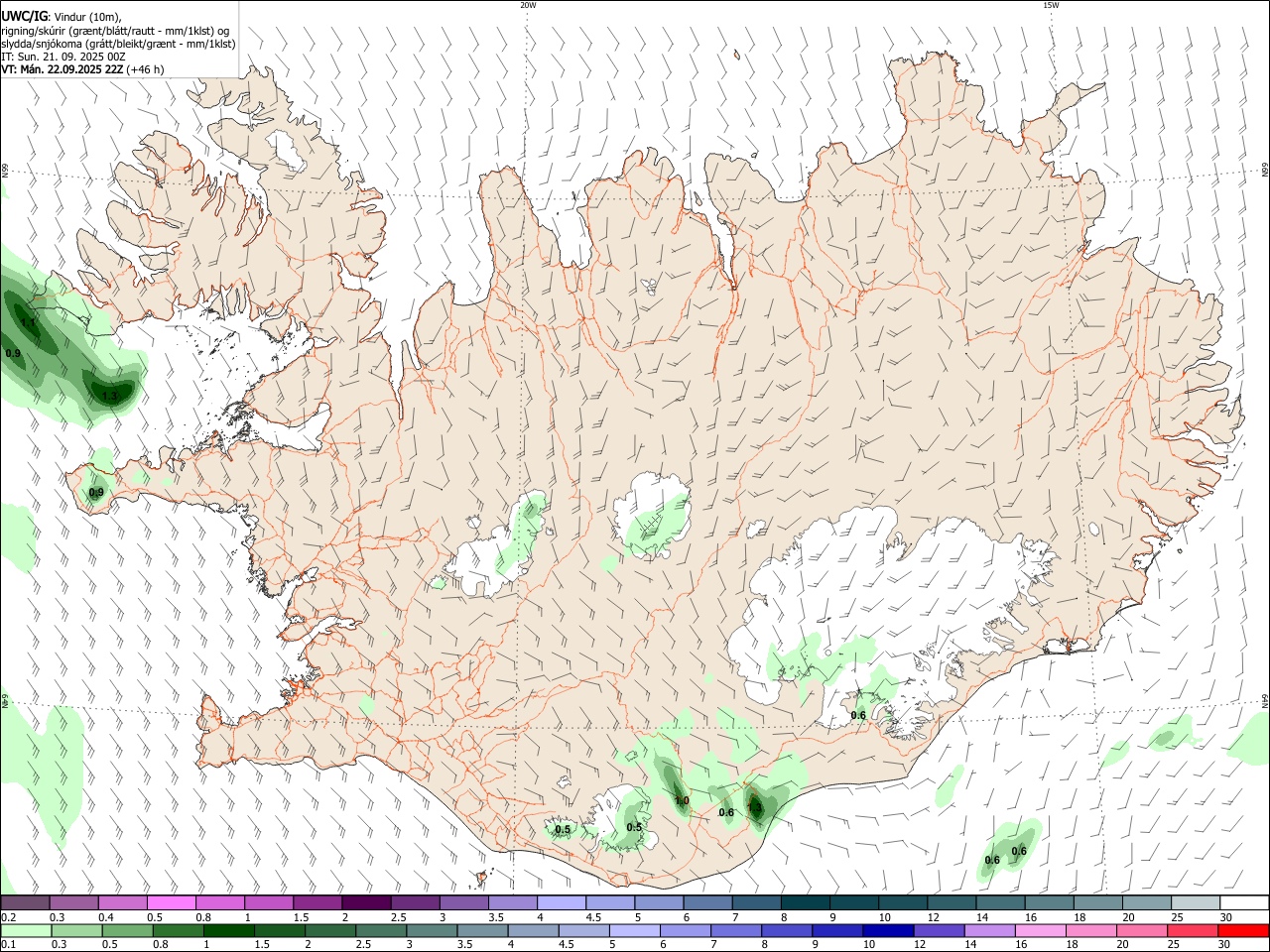Select the top-row swatch labeled 6
This screenshot has width=1270, height=952.
click(x=708, y=902)
